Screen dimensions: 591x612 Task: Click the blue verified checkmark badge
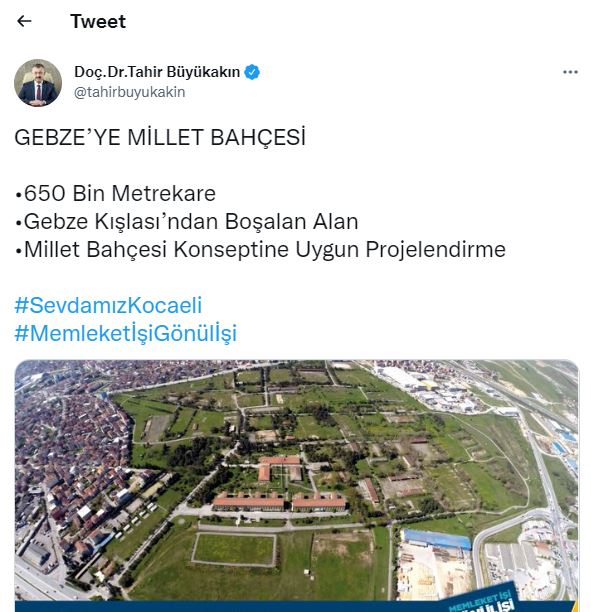pos(252,72)
